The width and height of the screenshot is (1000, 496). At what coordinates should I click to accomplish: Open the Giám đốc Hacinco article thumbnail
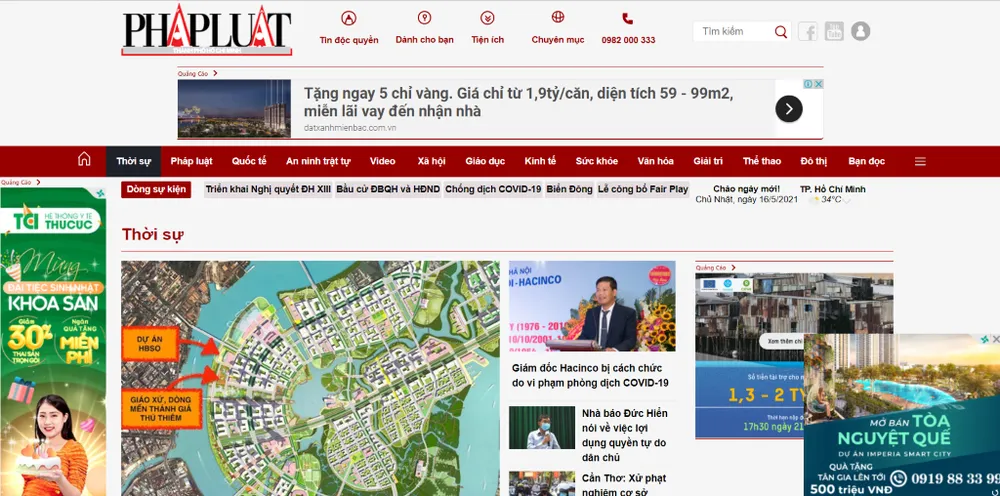tap(592, 306)
